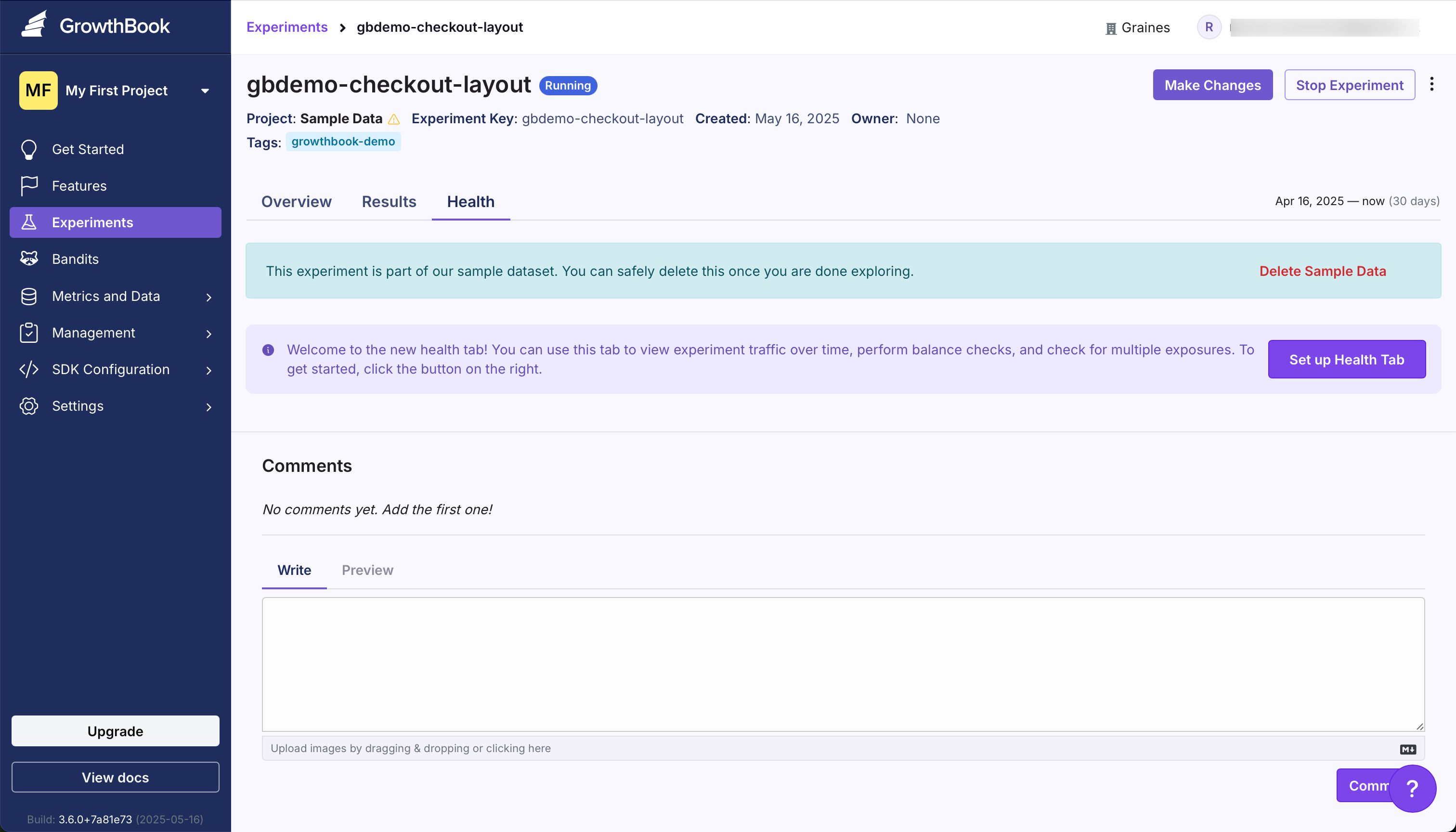Click the Settings gear icon
The width and height of the screenshot is (1456, 832).
pos(28,406)
